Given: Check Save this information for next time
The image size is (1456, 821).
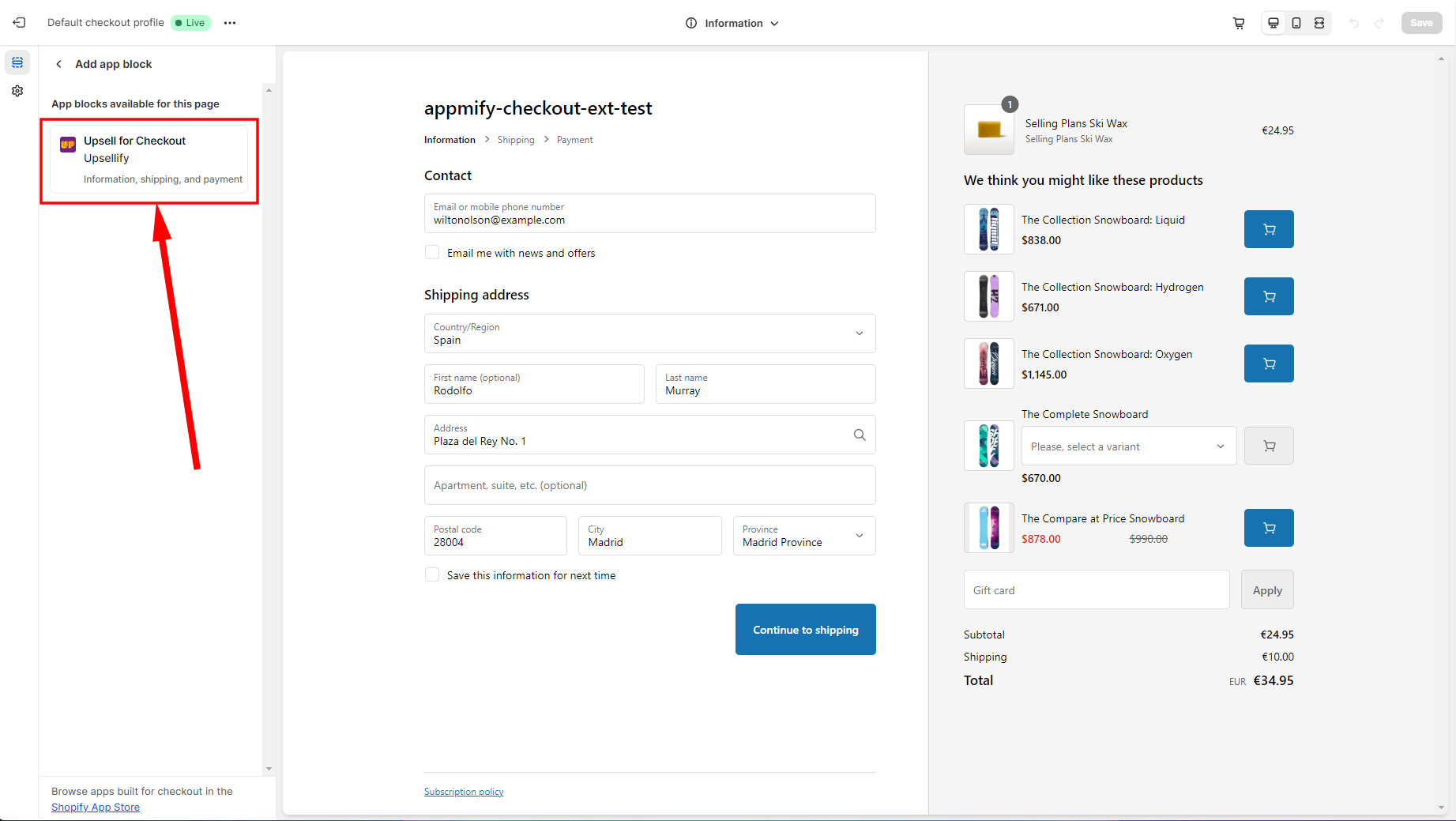Looking at the screenshot, I should (x=432, y=575).
